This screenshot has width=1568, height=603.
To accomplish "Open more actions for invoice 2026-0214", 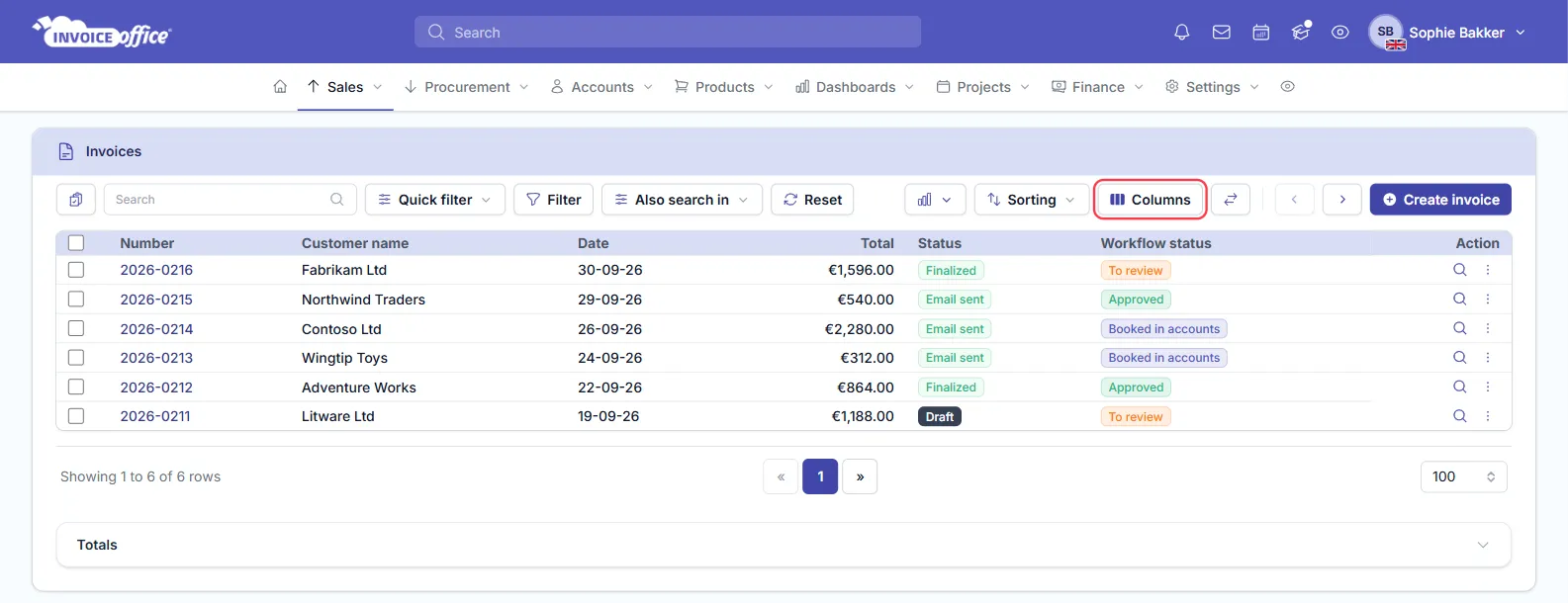I will pyautogui.click(x=1488, y=328).
